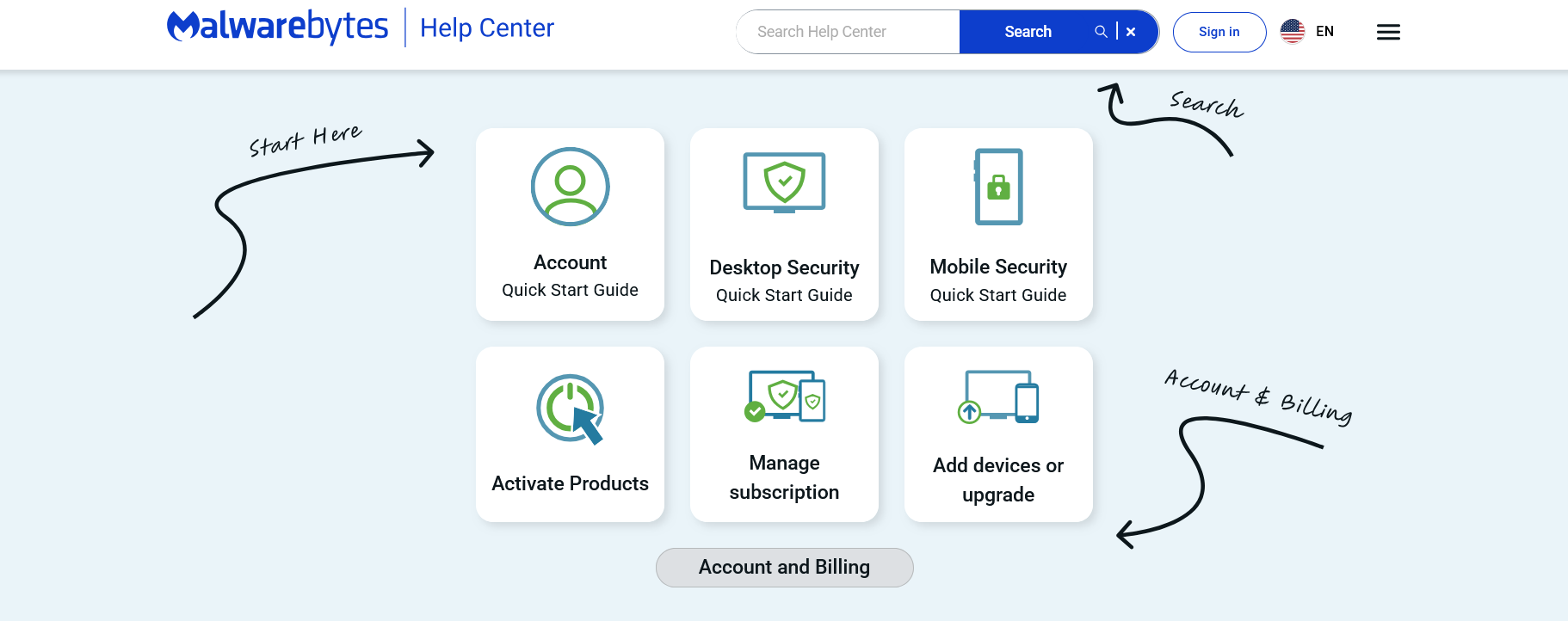Click the magnifying glass search icon
This screenshot has height=621, width=1568.
coord(1101,32)
